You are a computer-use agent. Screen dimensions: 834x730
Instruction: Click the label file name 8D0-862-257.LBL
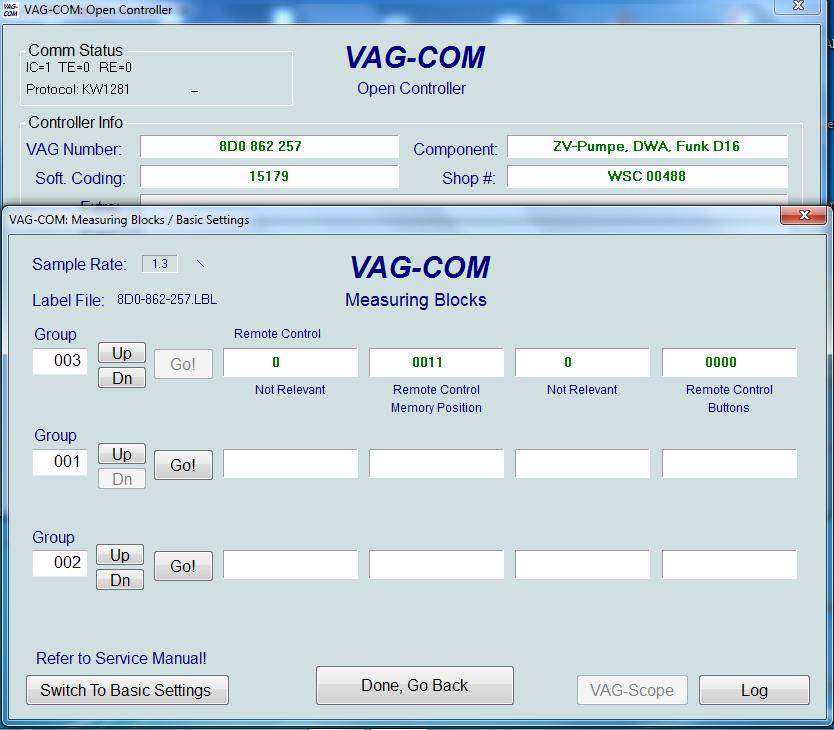coord(167,300)
